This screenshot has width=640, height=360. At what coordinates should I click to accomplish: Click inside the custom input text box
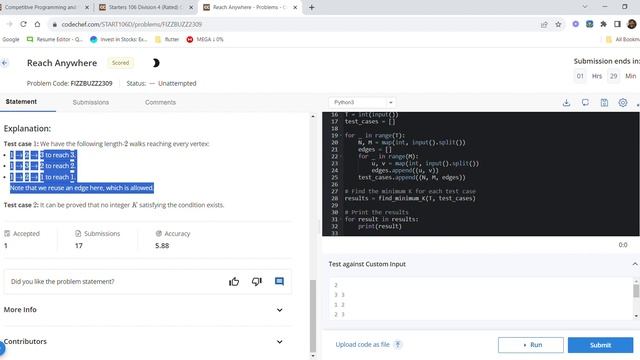(480, 299)
